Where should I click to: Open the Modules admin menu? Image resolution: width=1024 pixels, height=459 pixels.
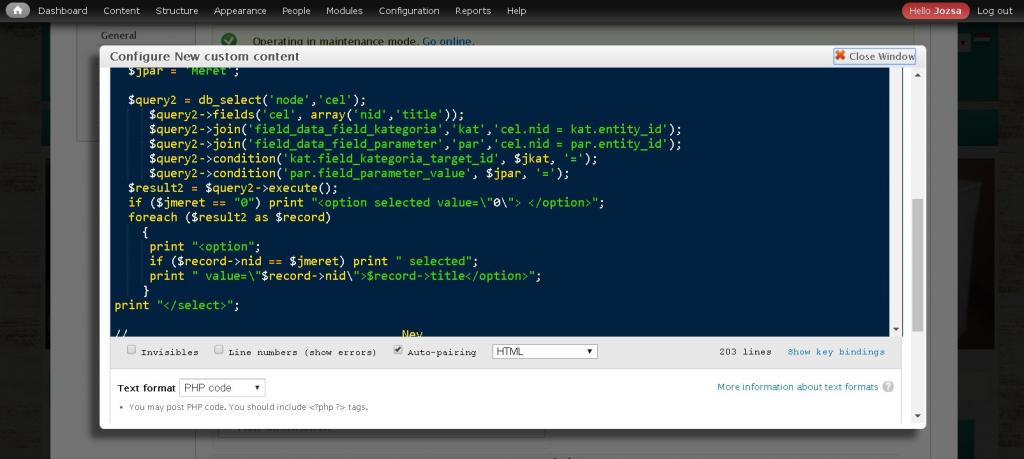(344, 11)
